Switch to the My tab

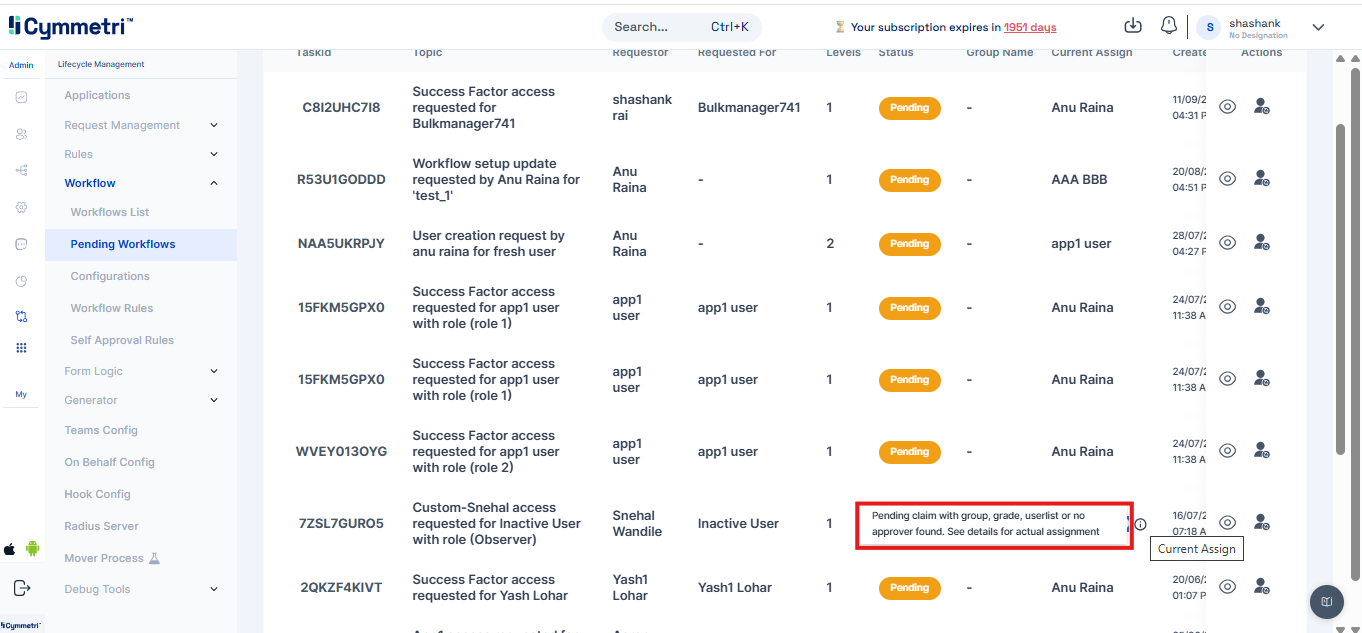(21, 394)
